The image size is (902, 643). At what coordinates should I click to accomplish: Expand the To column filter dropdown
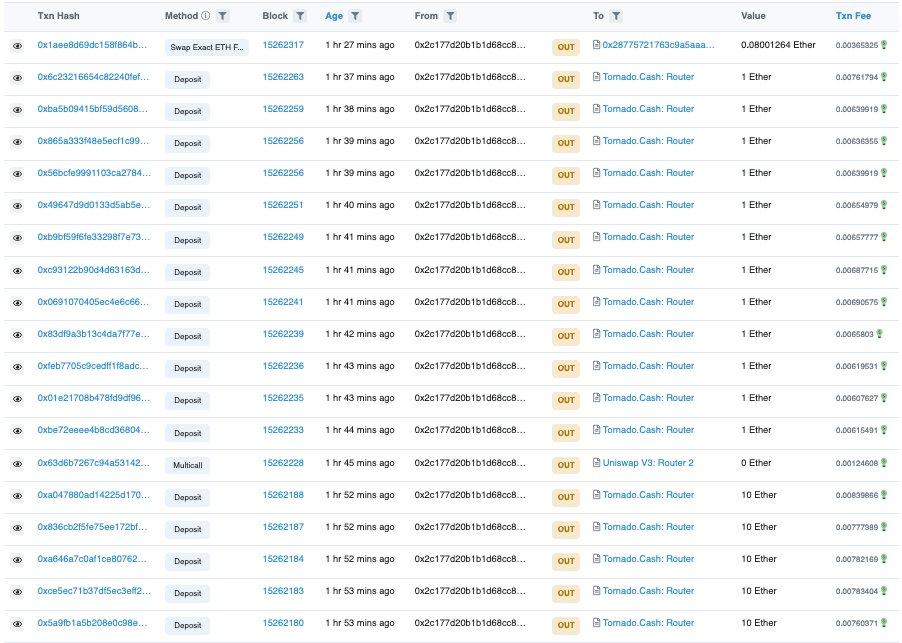coord(615,16)
